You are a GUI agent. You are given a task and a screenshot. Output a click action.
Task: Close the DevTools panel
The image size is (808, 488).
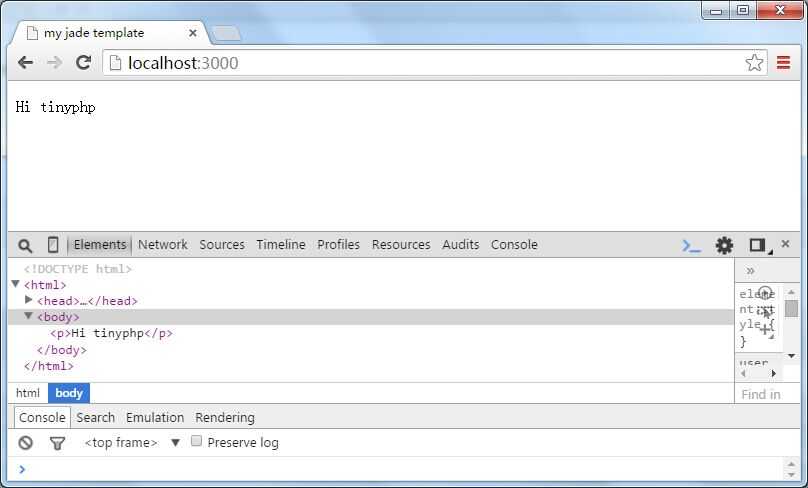[785, 244]
